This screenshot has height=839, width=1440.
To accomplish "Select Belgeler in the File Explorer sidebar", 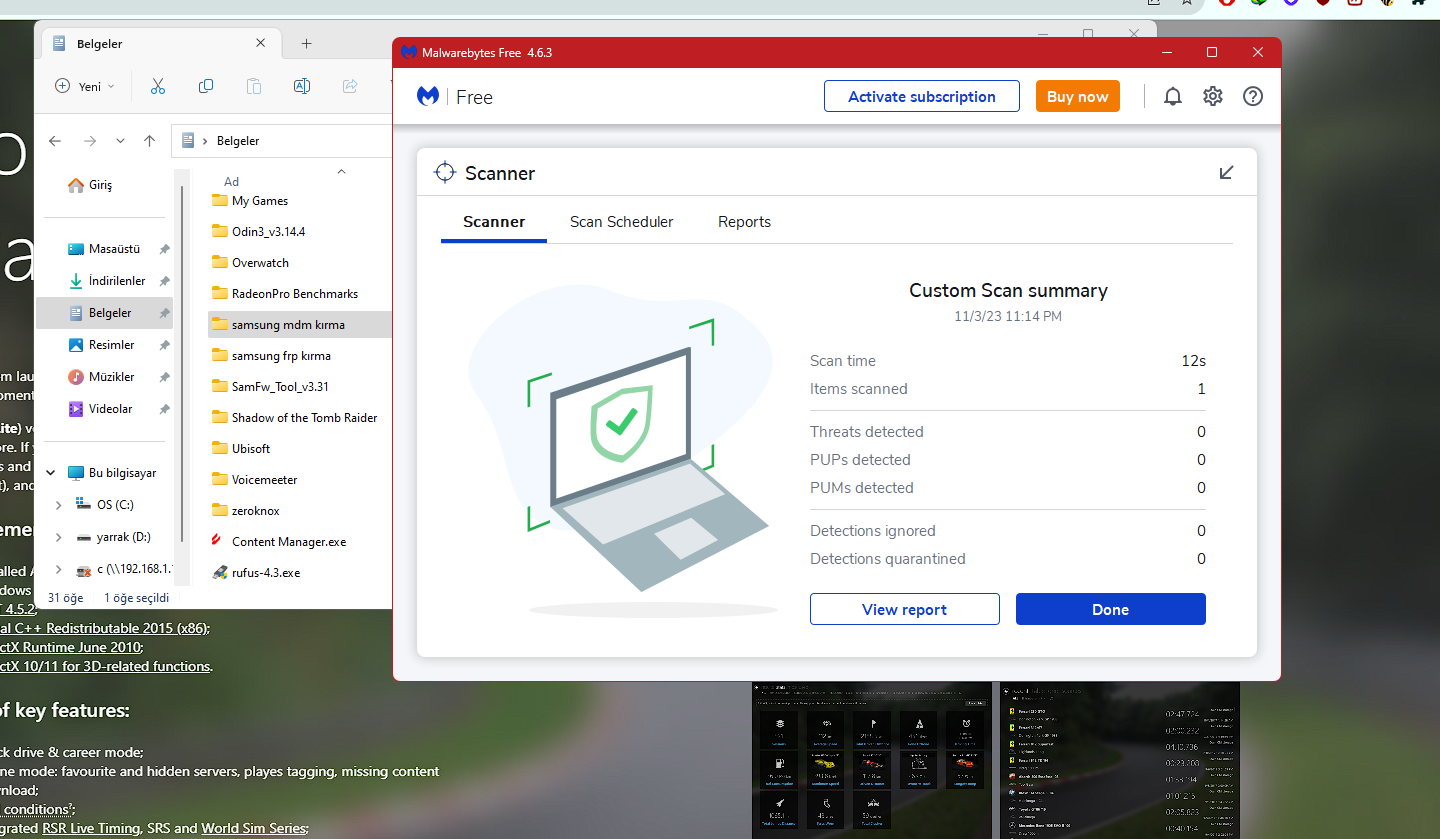I will click(x=104, y=313).
